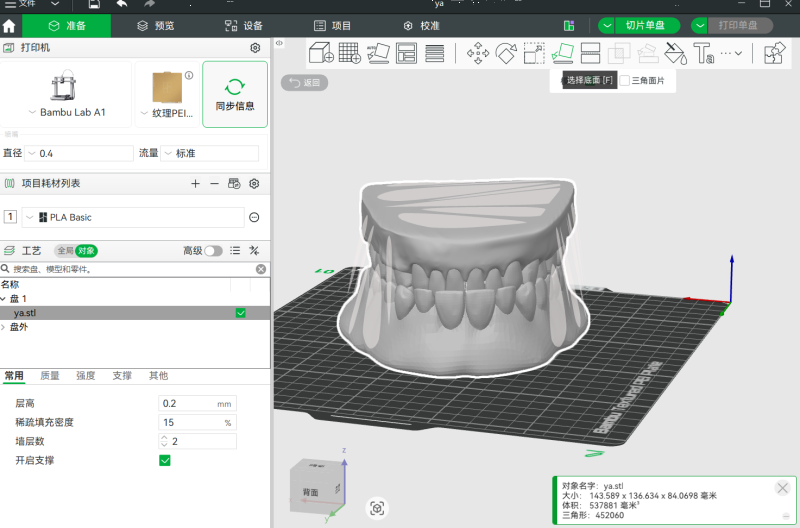Select the Move tool in toolbar
Screen dimensions: 800x528
point(478,53)
